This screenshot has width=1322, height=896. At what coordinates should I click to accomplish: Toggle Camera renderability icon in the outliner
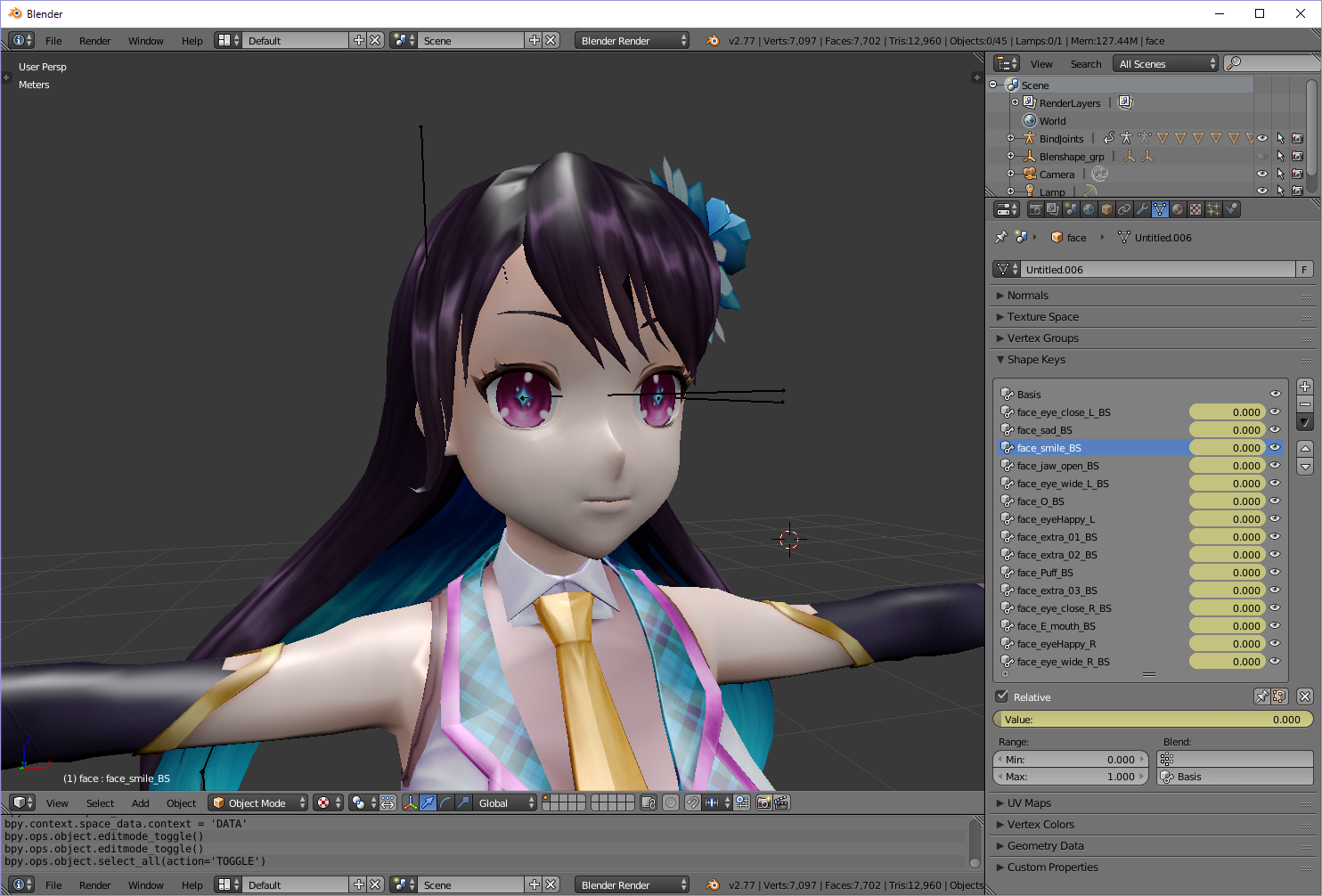point(1297,174)
